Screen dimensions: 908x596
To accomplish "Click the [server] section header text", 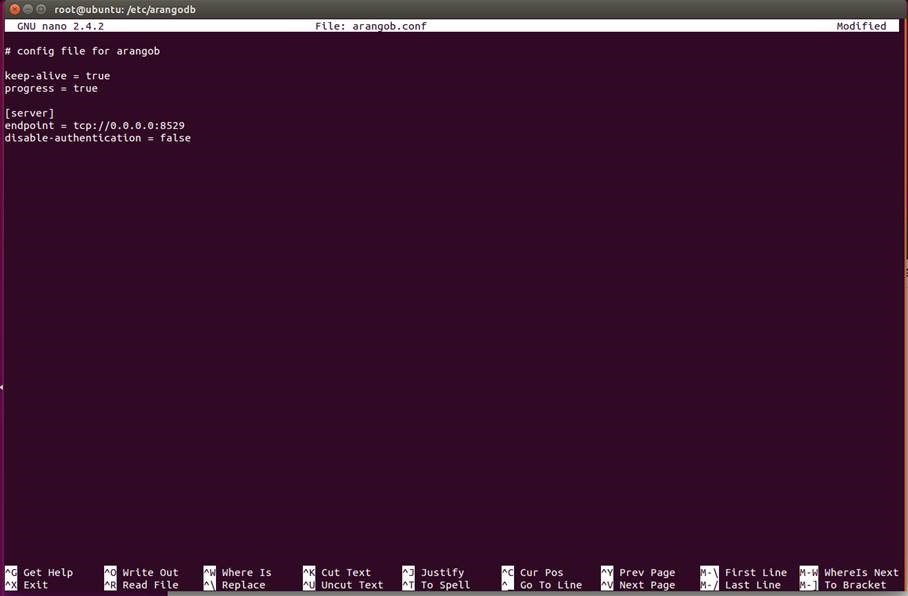I will pos(29,113).
